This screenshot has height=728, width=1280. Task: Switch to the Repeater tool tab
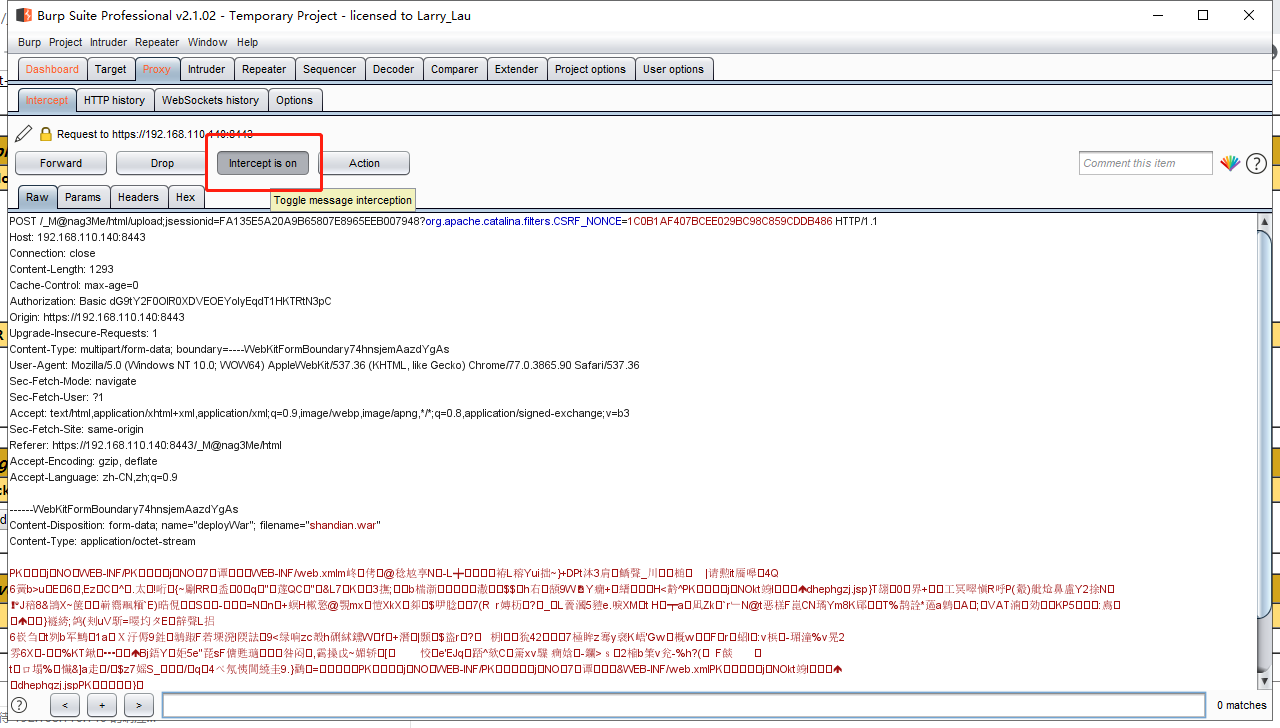[x=264, y=69]
